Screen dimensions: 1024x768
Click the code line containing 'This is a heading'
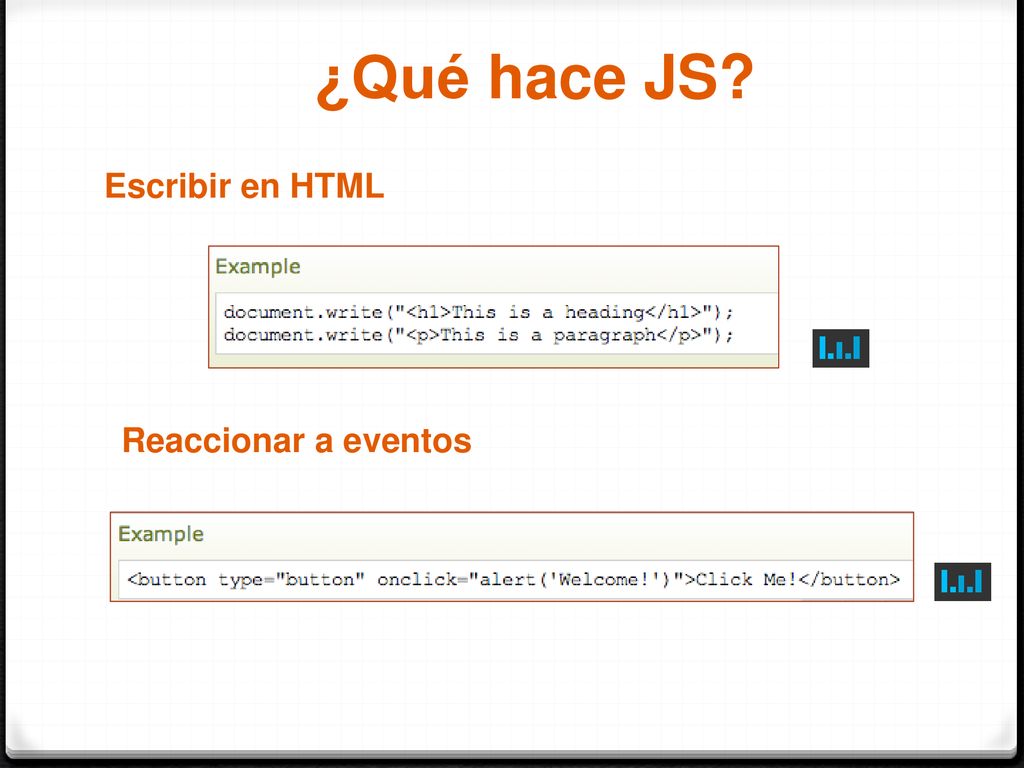pos(479,312)
